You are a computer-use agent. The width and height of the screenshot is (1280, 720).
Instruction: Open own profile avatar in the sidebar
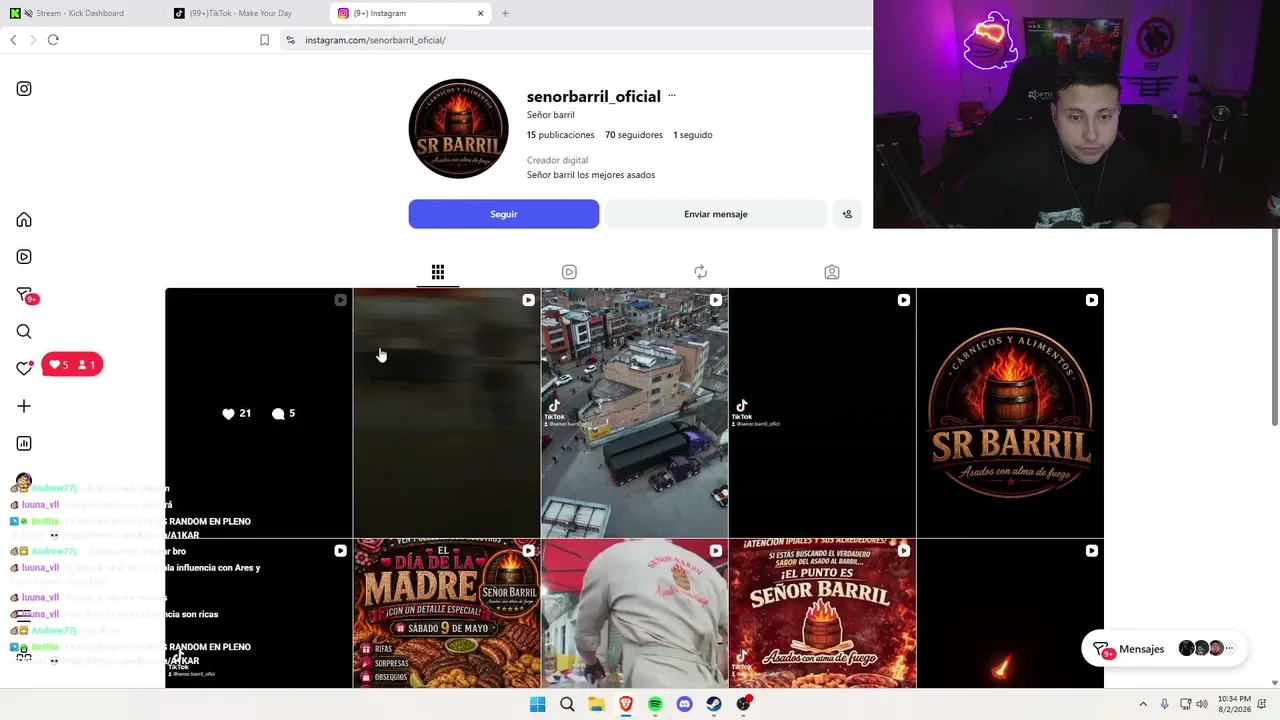point(24,482)
